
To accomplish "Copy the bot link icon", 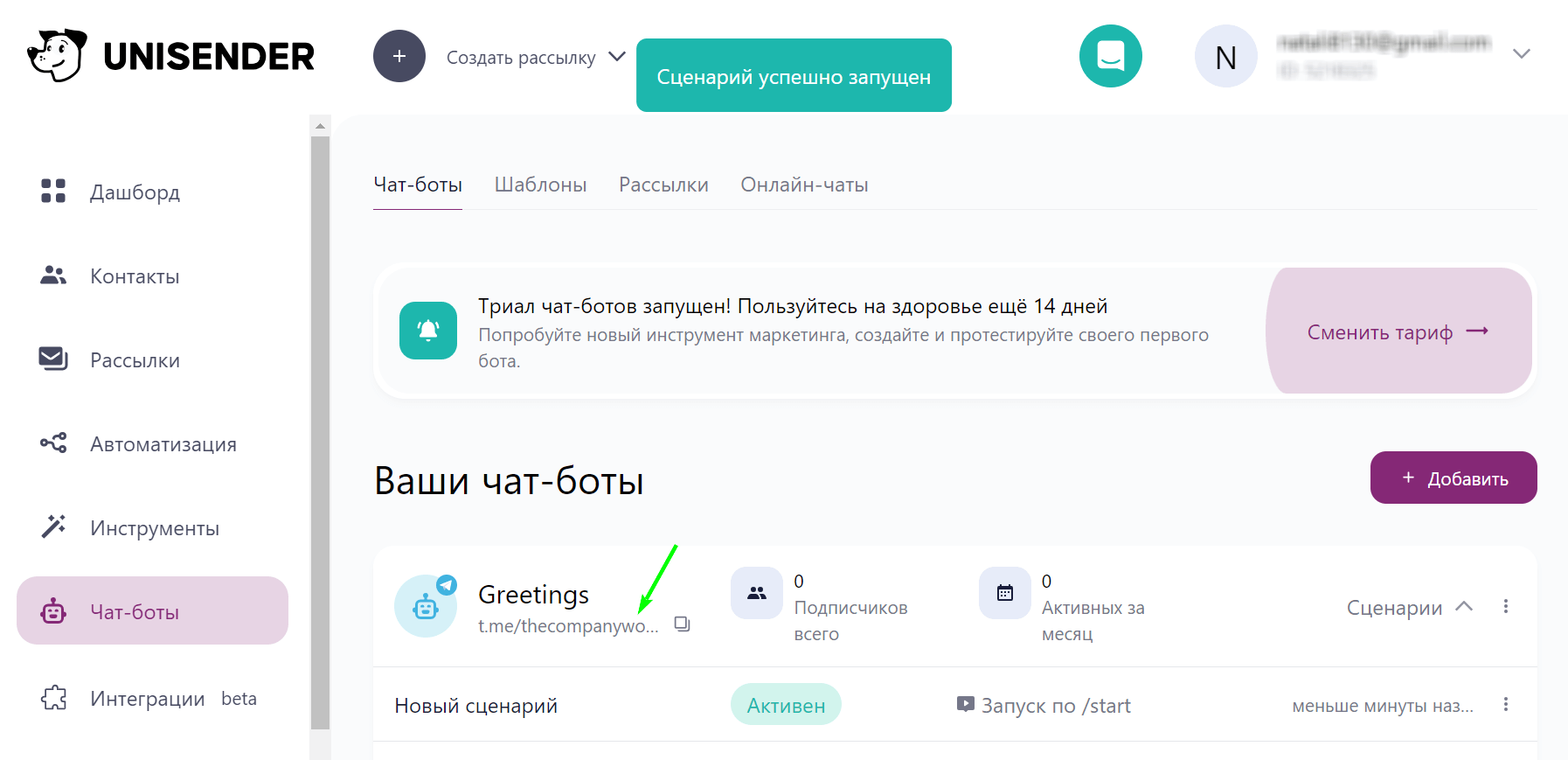I will point(682,624).
